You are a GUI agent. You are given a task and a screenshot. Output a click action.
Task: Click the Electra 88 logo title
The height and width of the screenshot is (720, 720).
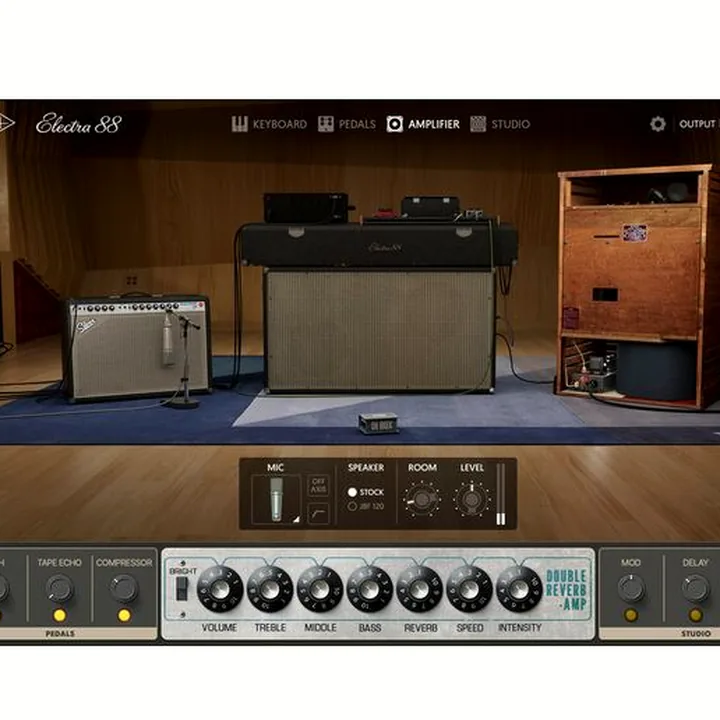[79, 124]
